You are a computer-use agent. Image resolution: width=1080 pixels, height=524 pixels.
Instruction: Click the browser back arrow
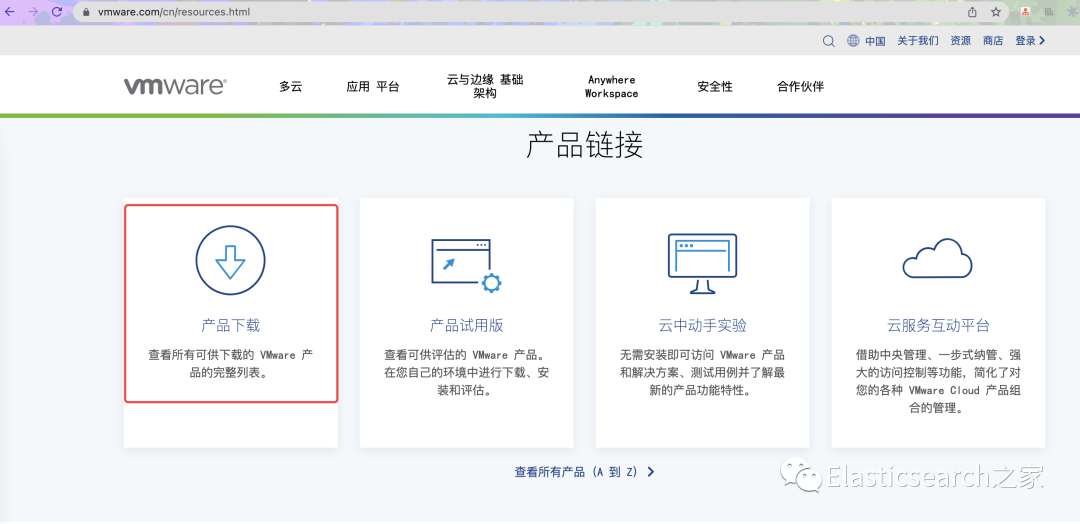10,12
